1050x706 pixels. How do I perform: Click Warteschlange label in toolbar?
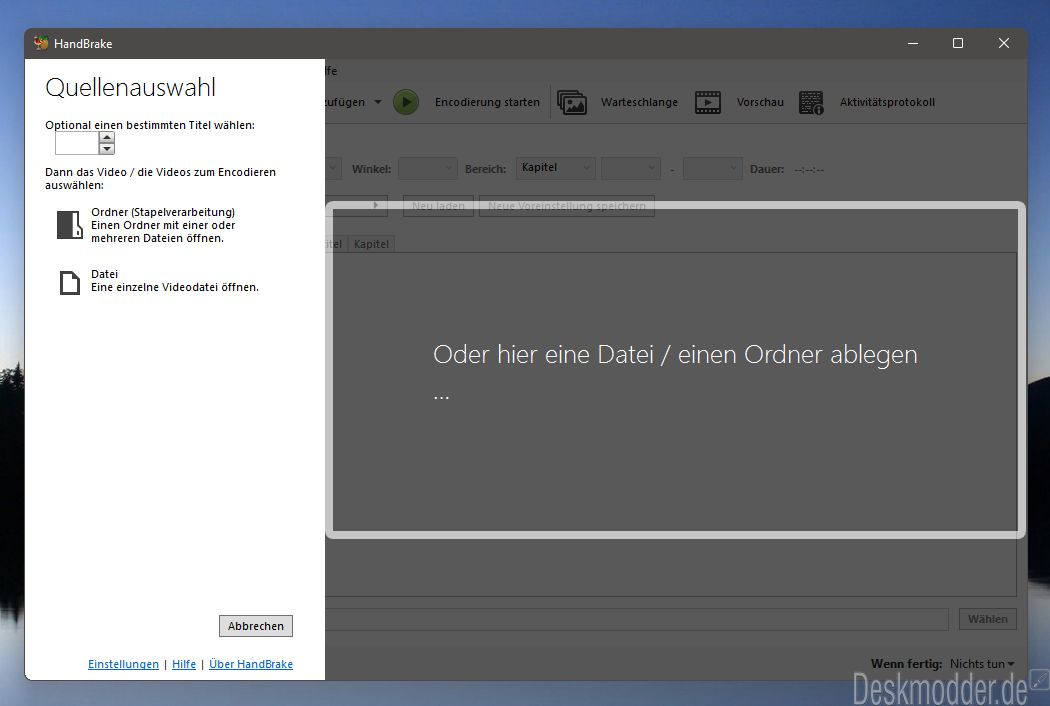pos(639,102)
